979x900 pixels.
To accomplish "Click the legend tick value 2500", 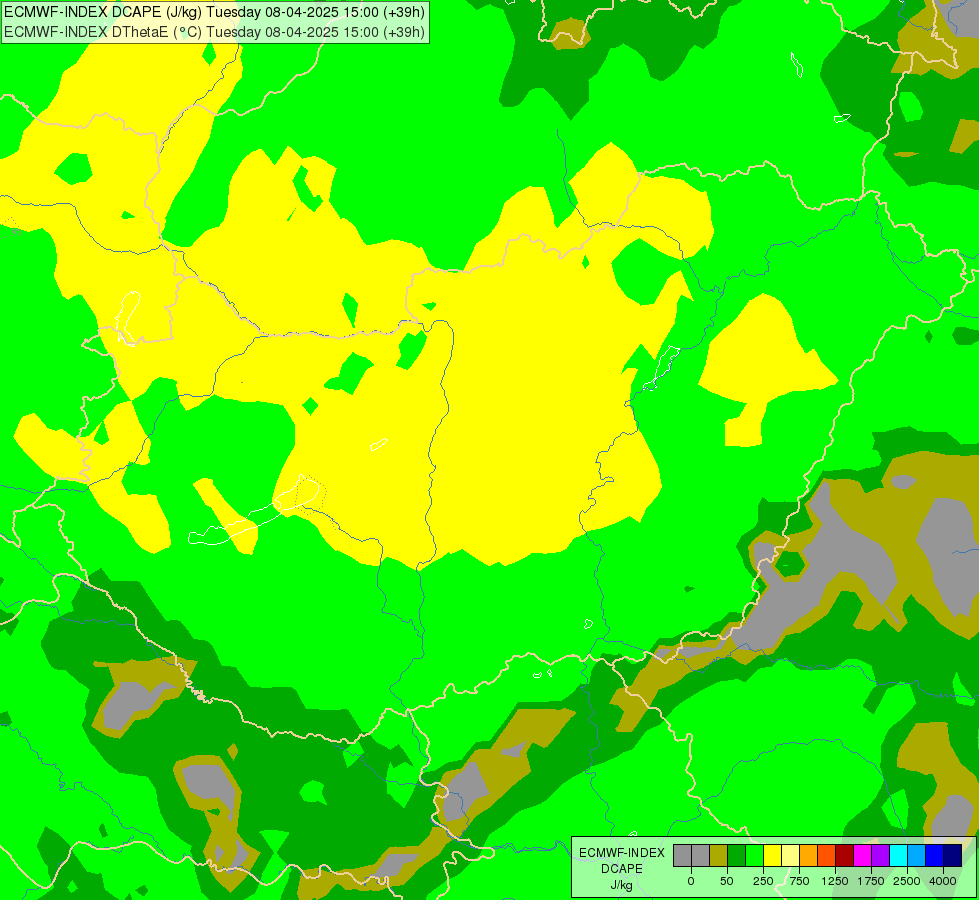I will point(907,881).
